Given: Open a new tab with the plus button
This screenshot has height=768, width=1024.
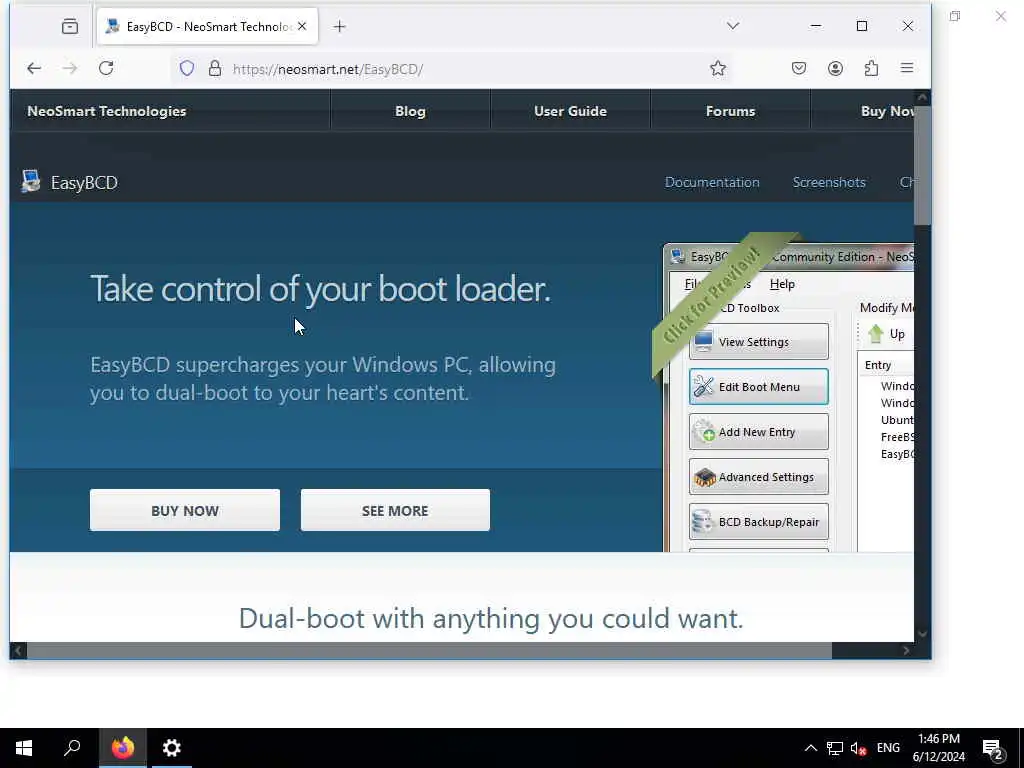Looking at the screenshot, I should pos(339,26).
